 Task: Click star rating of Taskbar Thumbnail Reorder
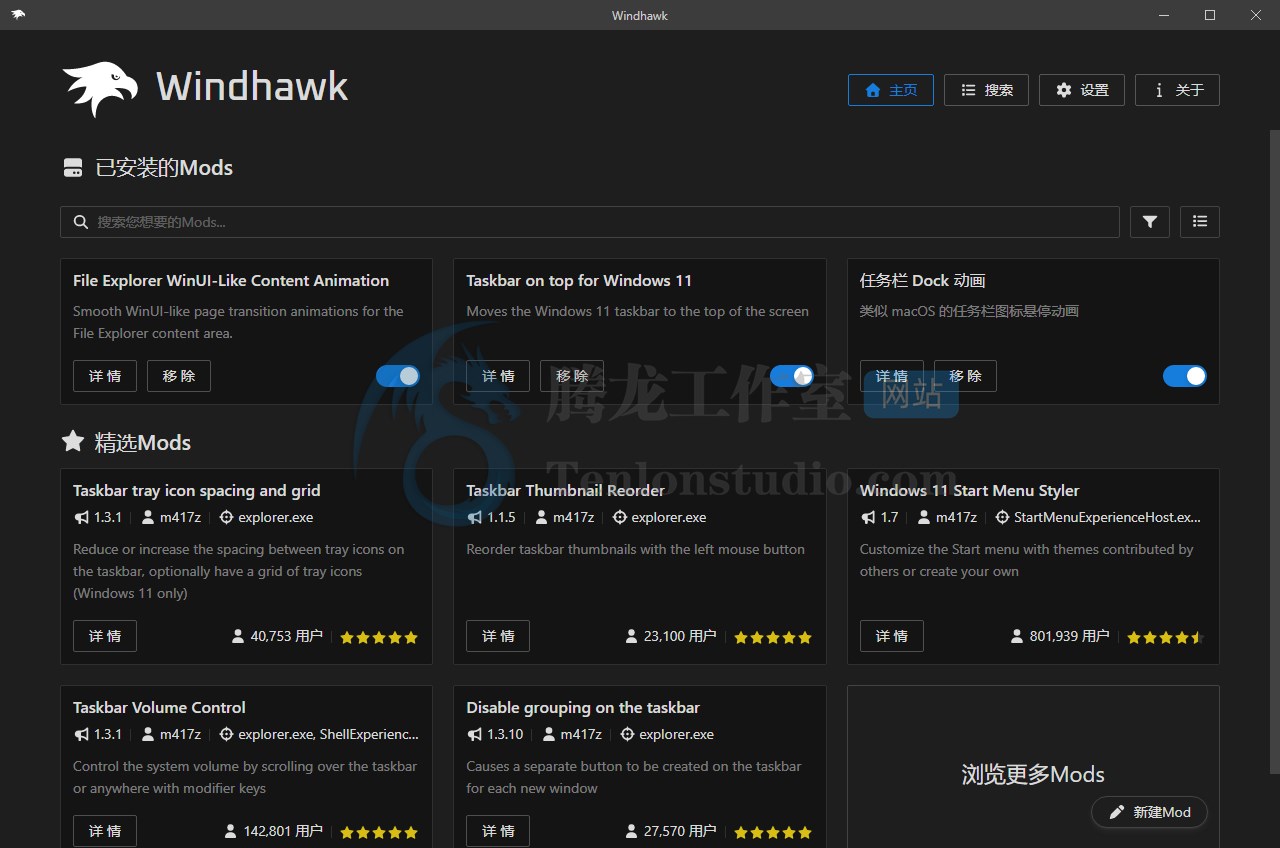point(773,637)
